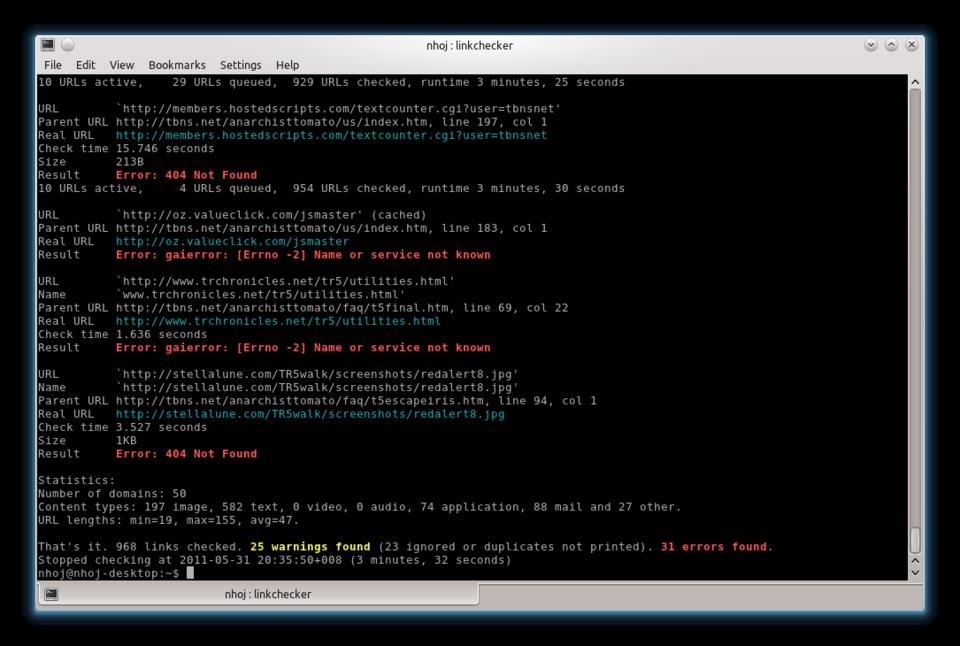Click the Name 'www.trchronicles.net/tr5/utilities.html' line
The width and height of the screenshot is (960, 646).
(x=222, y=295)
